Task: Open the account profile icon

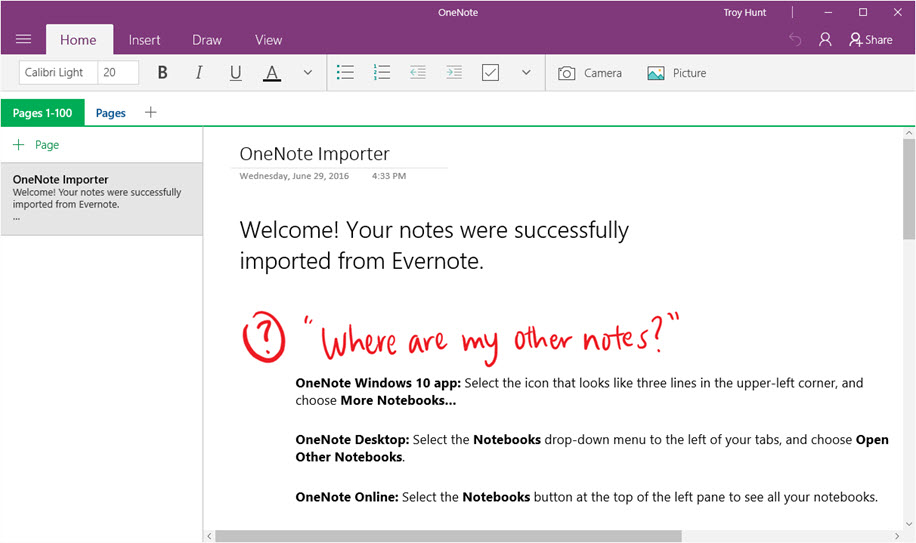Action: 825,39
